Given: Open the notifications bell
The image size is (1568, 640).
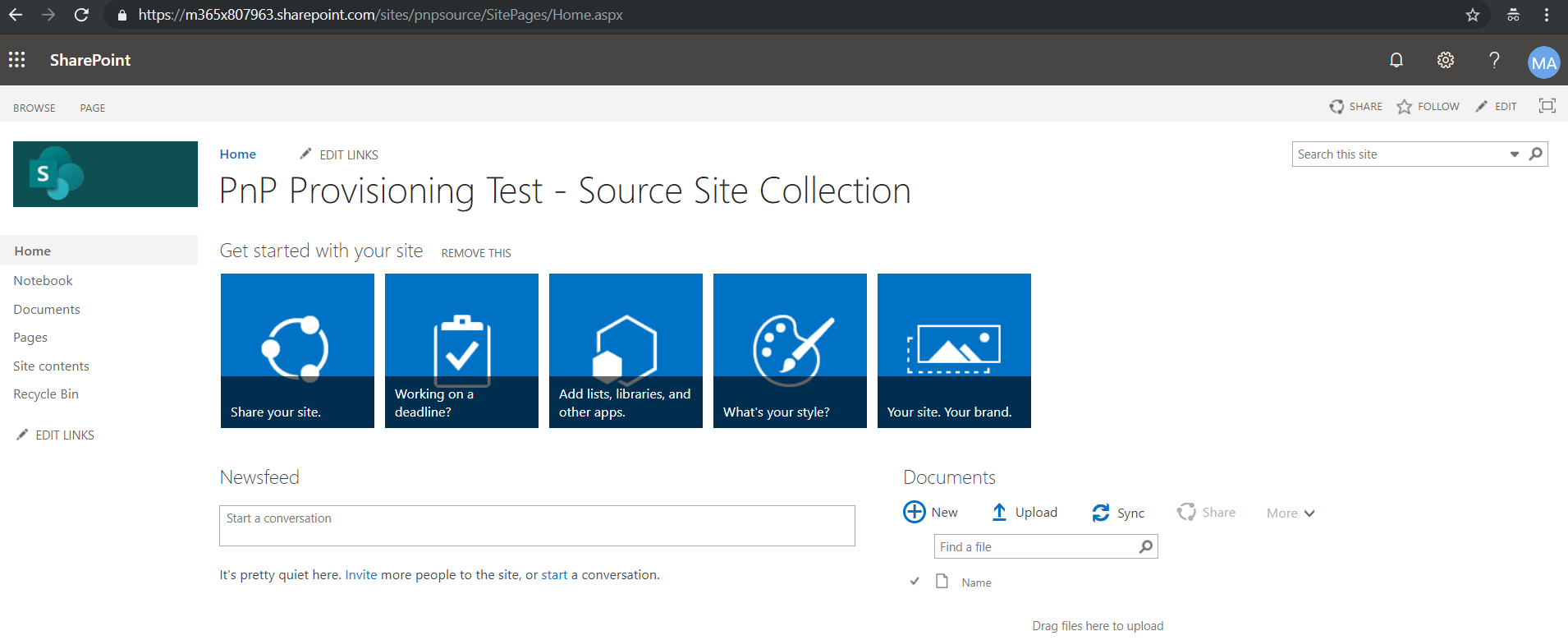Looking at the screenshot, I should 1396,60.
